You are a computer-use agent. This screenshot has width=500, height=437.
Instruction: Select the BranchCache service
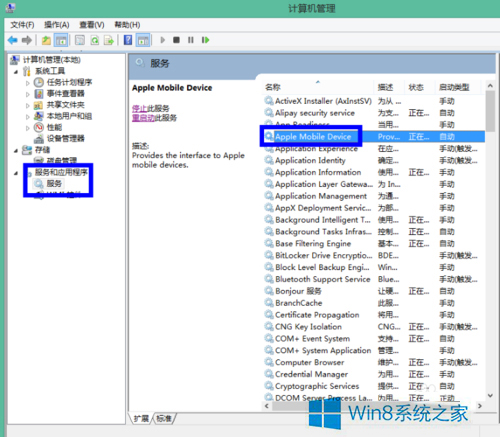pos(299,303)
